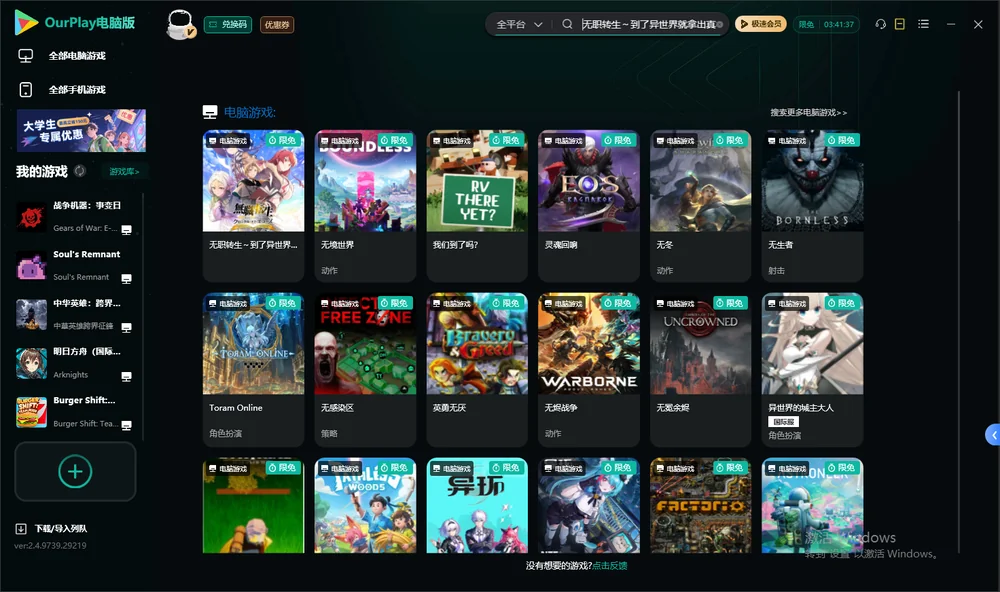Expand the blue side panel arrow

coord(992,435)
